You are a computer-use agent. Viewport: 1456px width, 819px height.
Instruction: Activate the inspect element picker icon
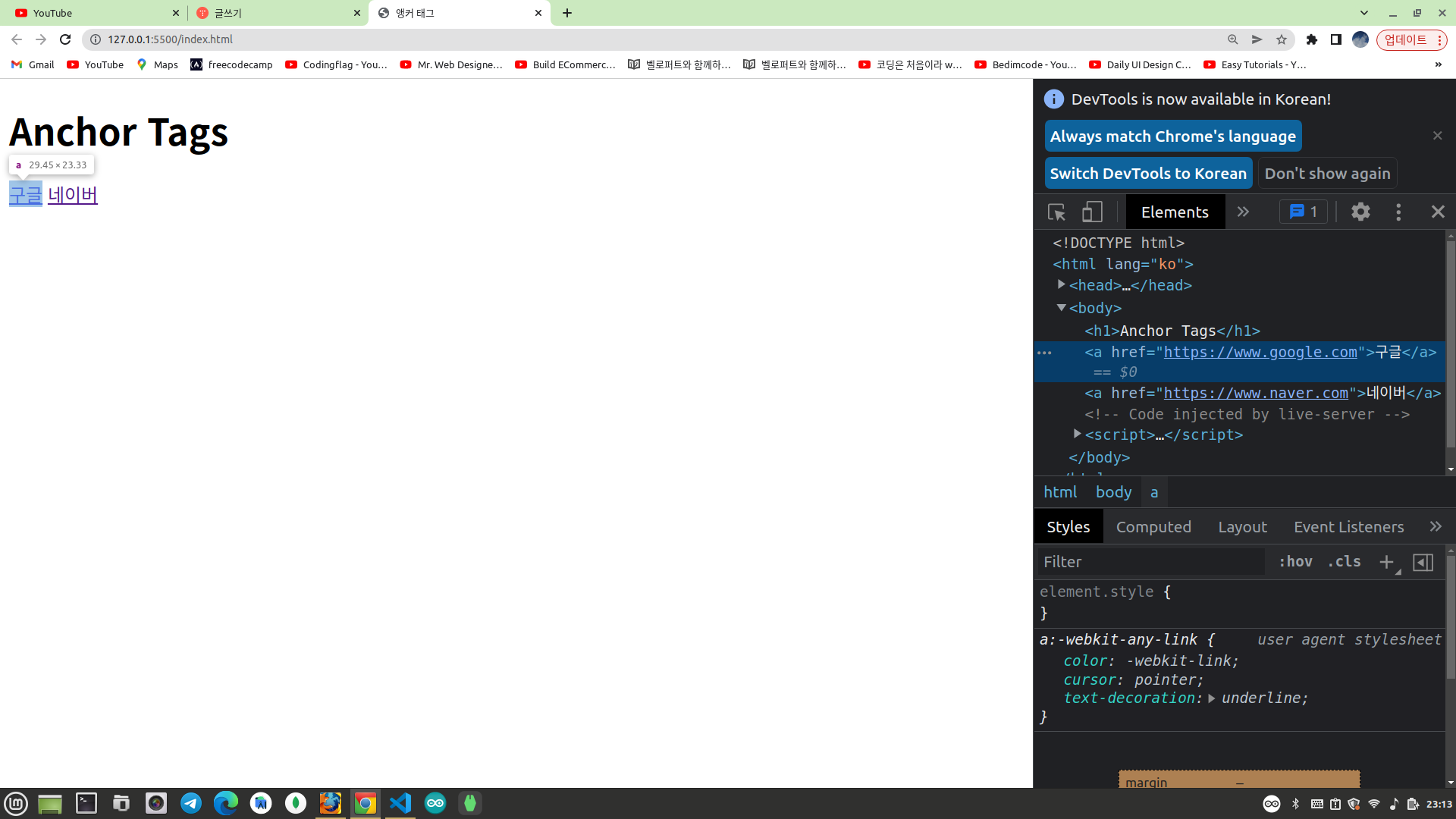point(1056,212)
